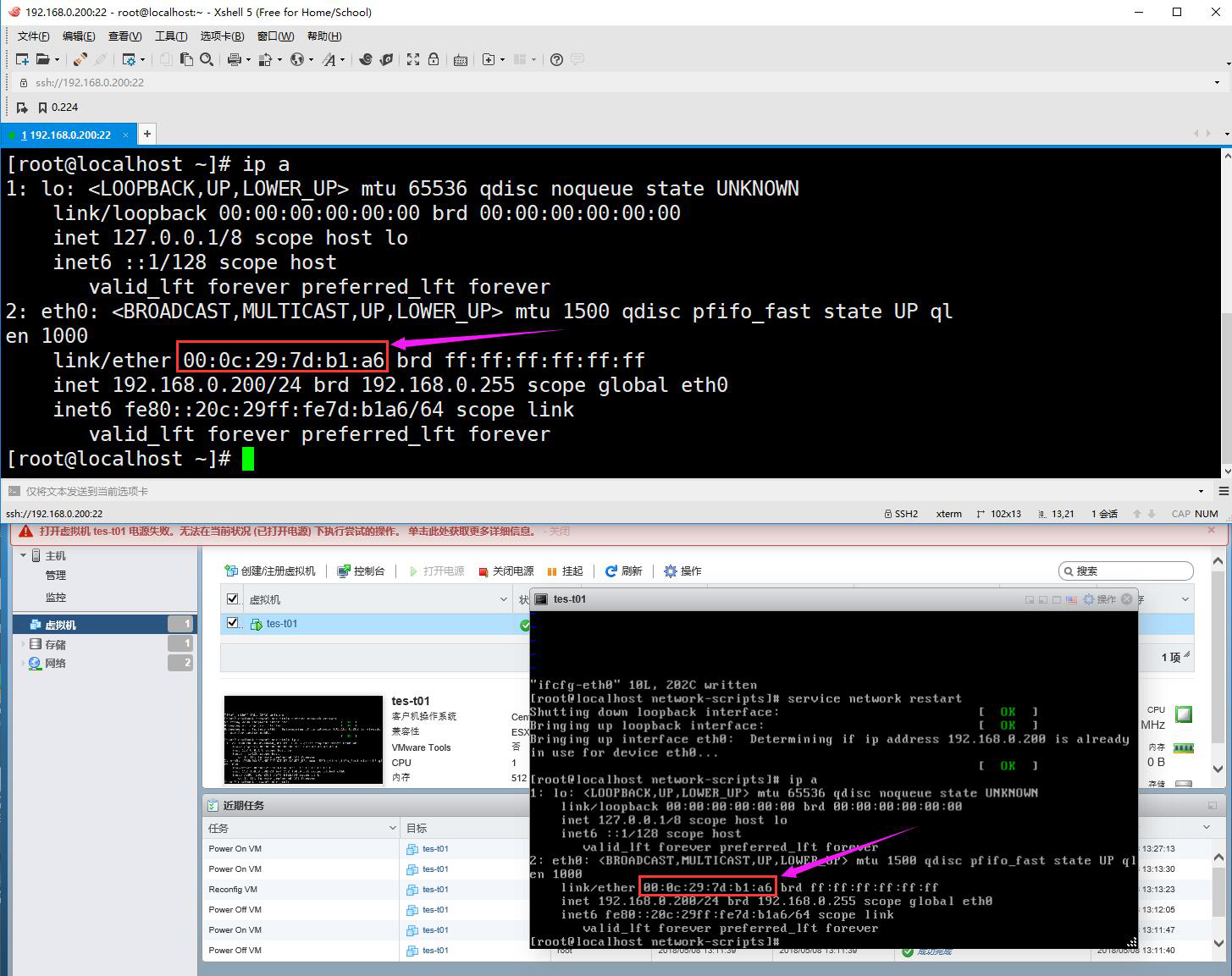Open the 编辑(E) menu
The image size is (1232, 976).
coord(79,36)
